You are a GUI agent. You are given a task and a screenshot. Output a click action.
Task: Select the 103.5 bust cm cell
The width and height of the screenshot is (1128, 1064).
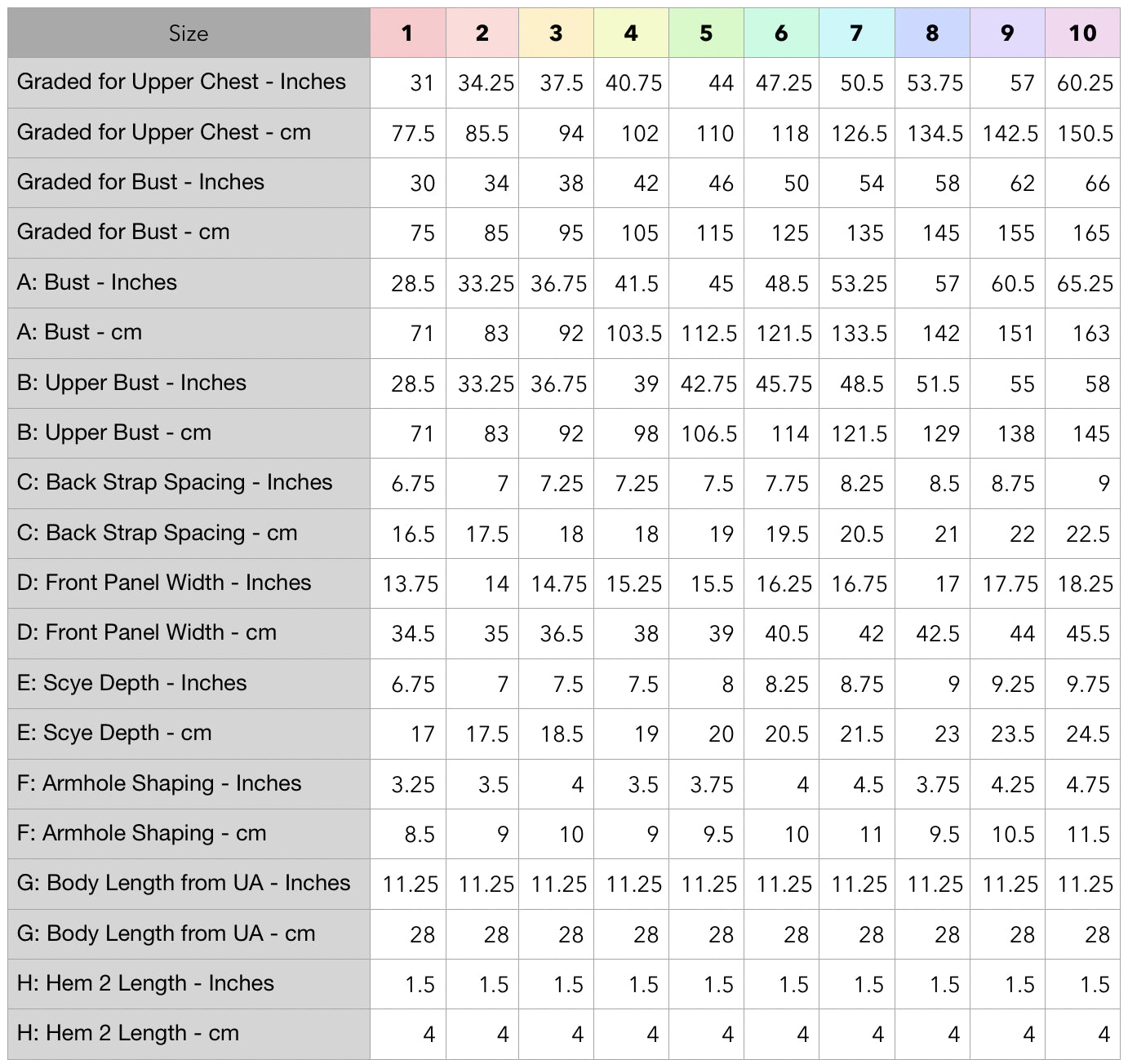tap(633, 334)
